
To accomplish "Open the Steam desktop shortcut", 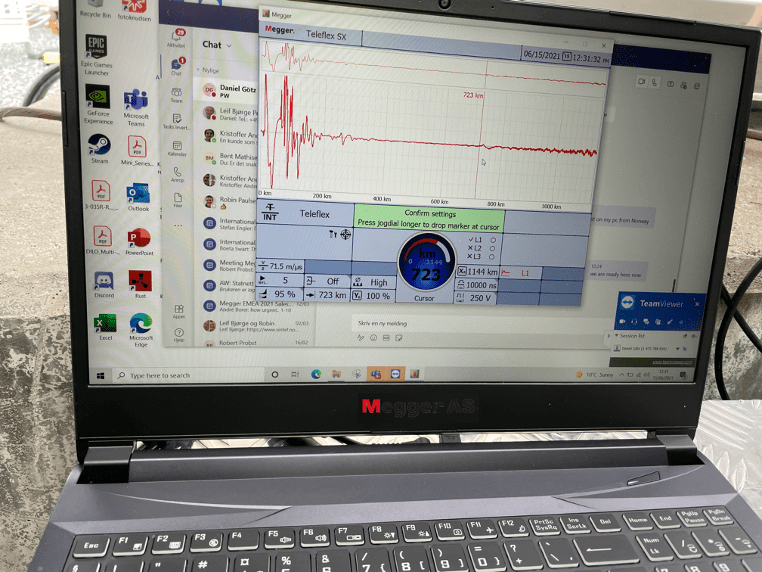I will pos(99,149).
